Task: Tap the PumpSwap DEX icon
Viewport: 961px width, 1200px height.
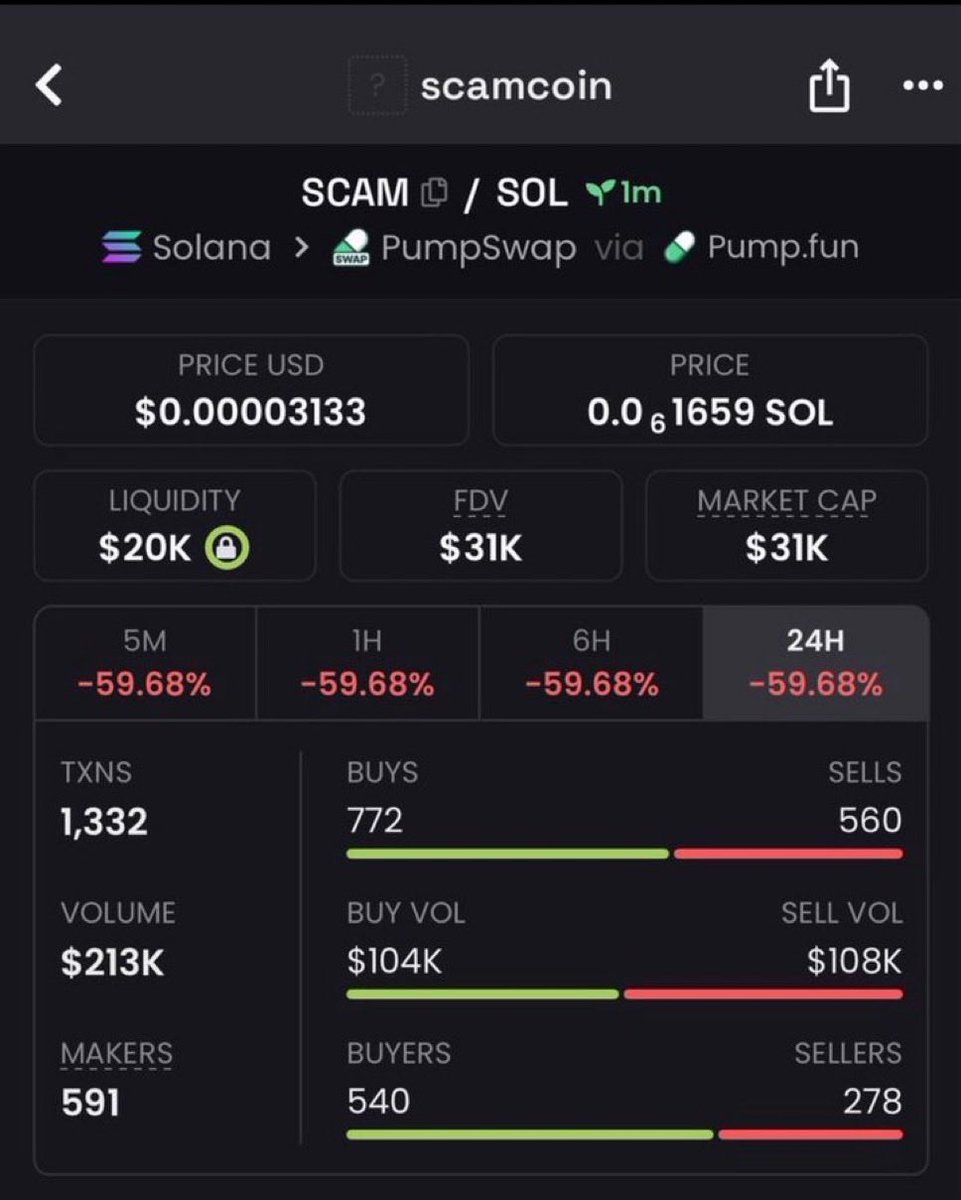Action: pyautogui.click(x=351, y=248)
